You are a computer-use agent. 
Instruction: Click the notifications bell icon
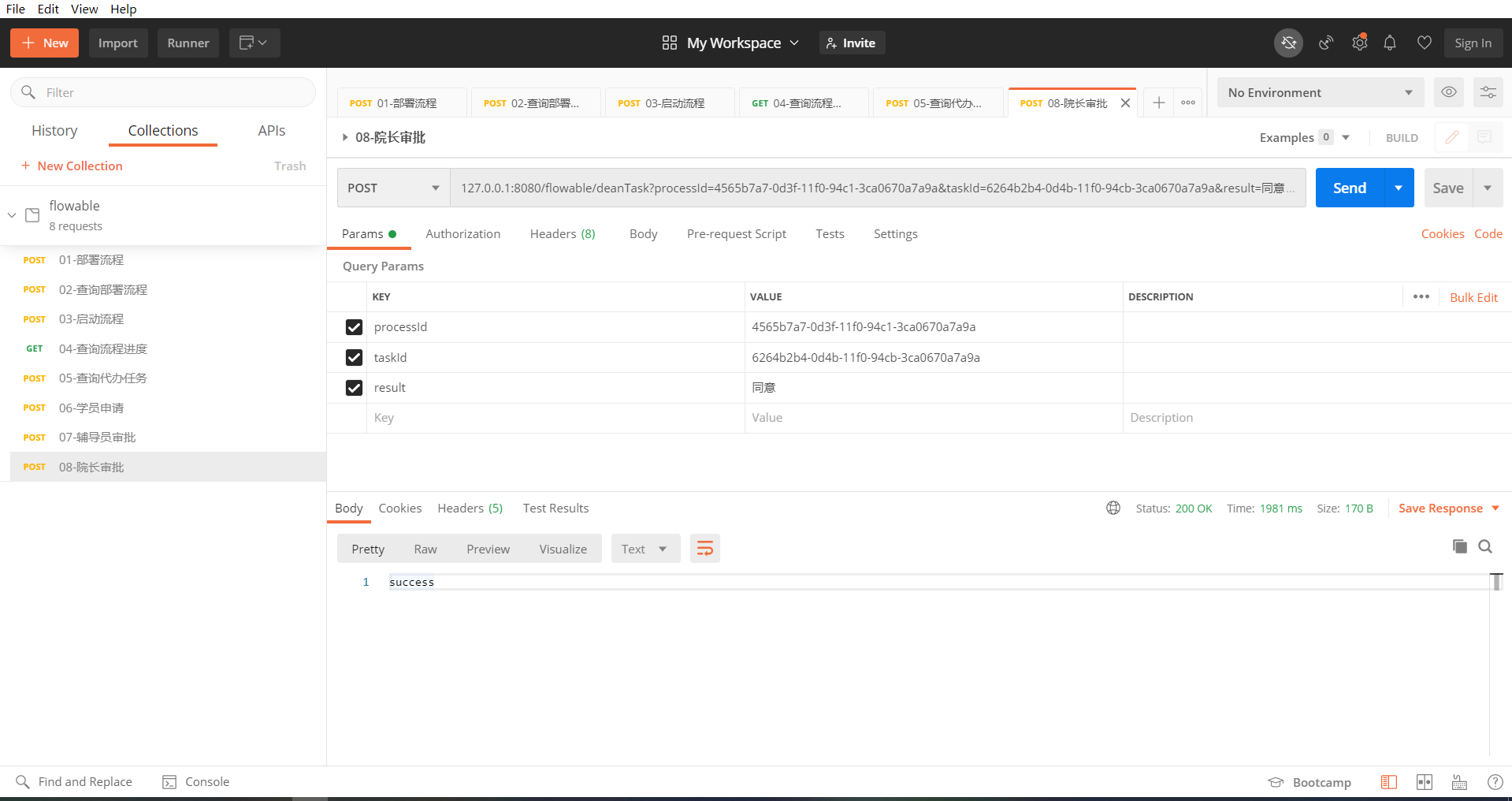click(x=1390, y=43)
